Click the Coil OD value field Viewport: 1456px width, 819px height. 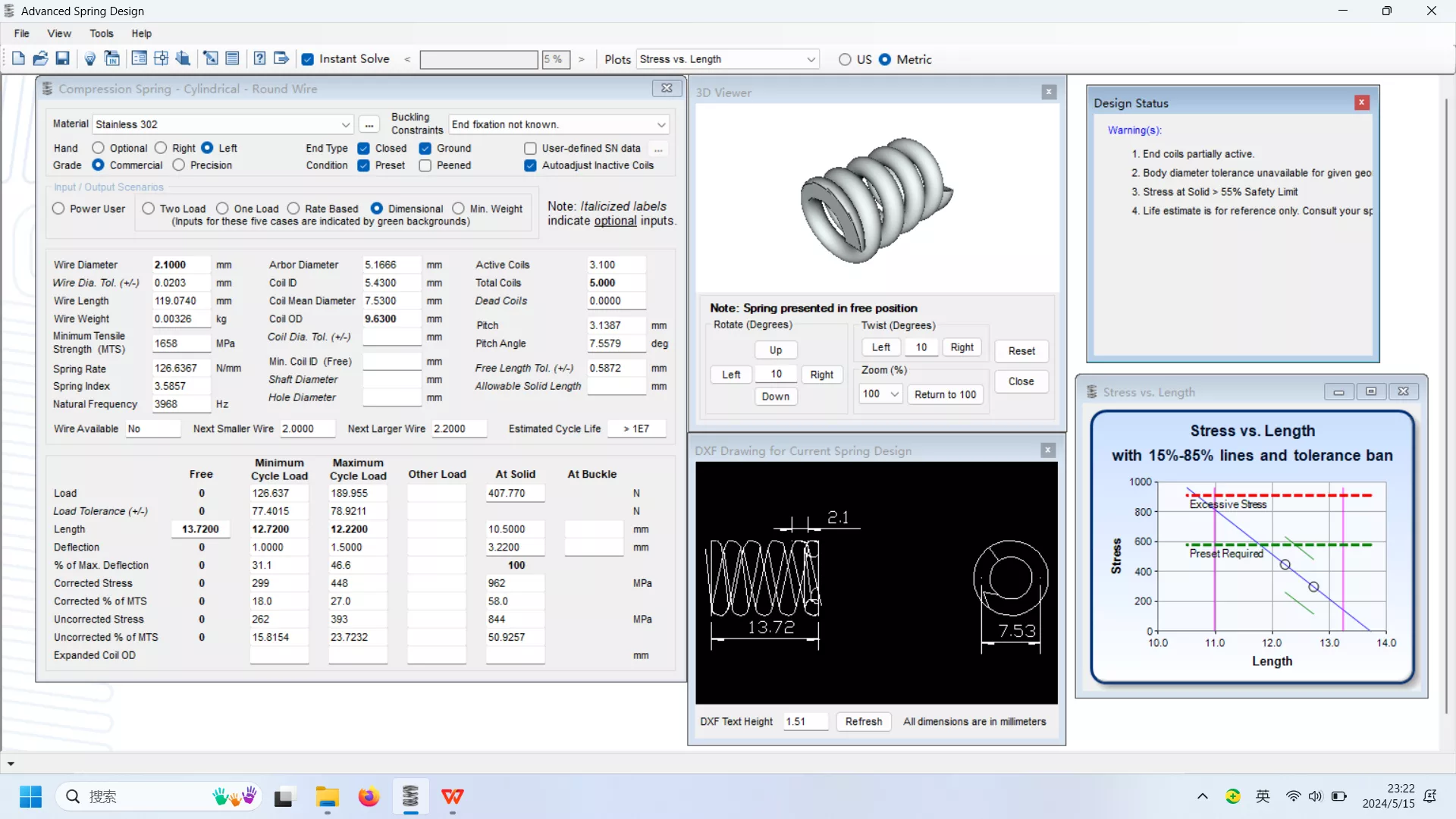(391, 319)
